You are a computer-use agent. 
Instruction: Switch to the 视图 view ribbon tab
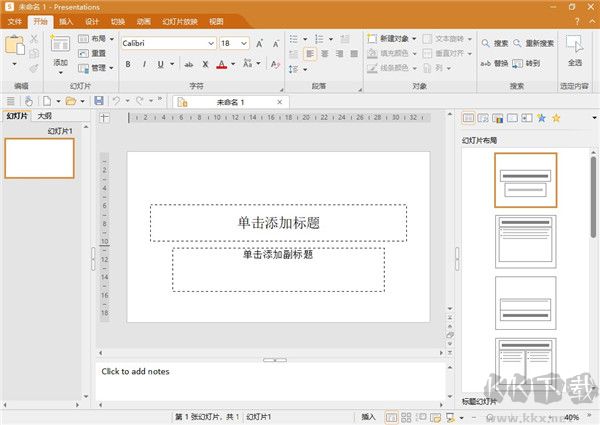[216, 21]
